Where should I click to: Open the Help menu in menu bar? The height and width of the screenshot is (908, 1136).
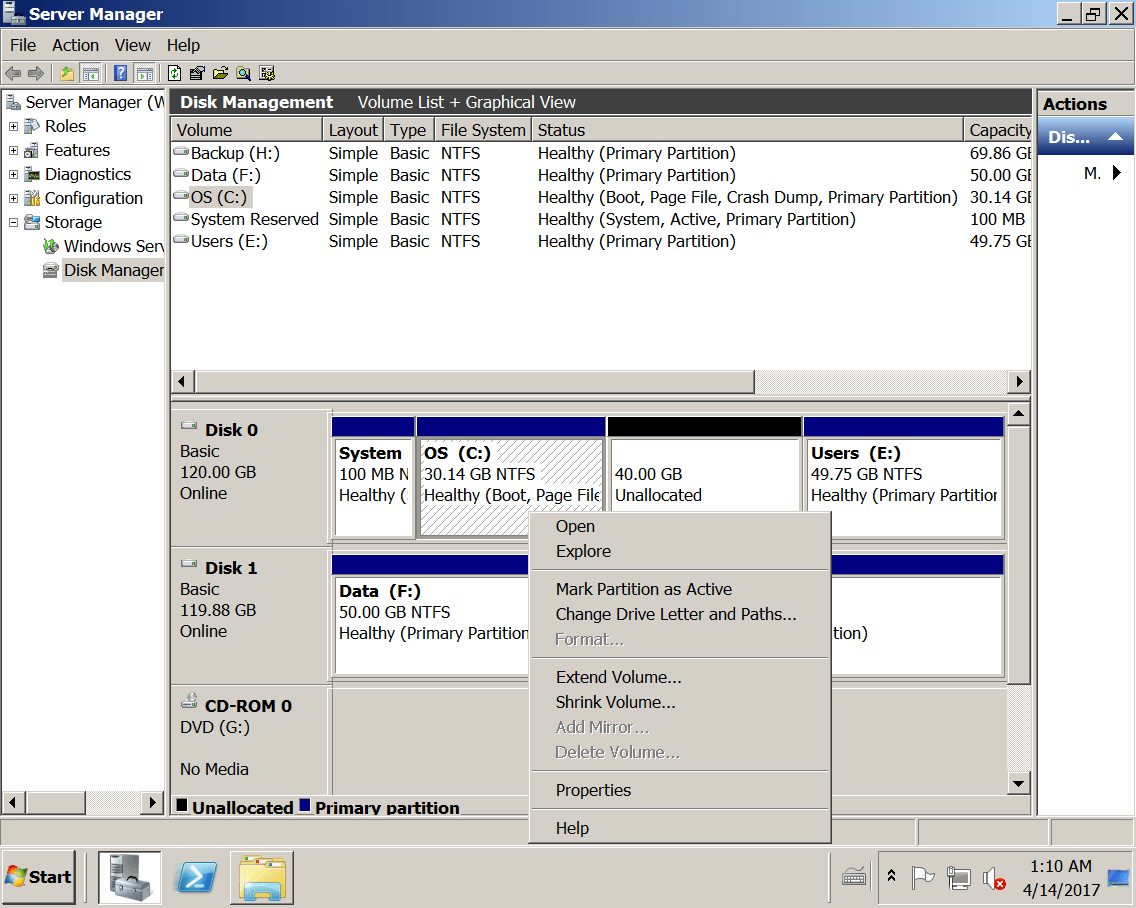(183, 45)
